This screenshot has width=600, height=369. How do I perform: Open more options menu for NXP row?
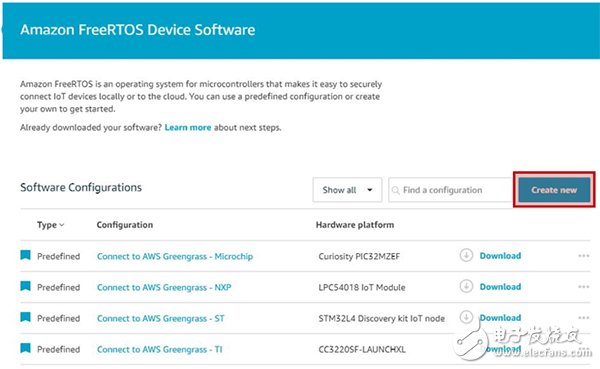pos(584,287)
